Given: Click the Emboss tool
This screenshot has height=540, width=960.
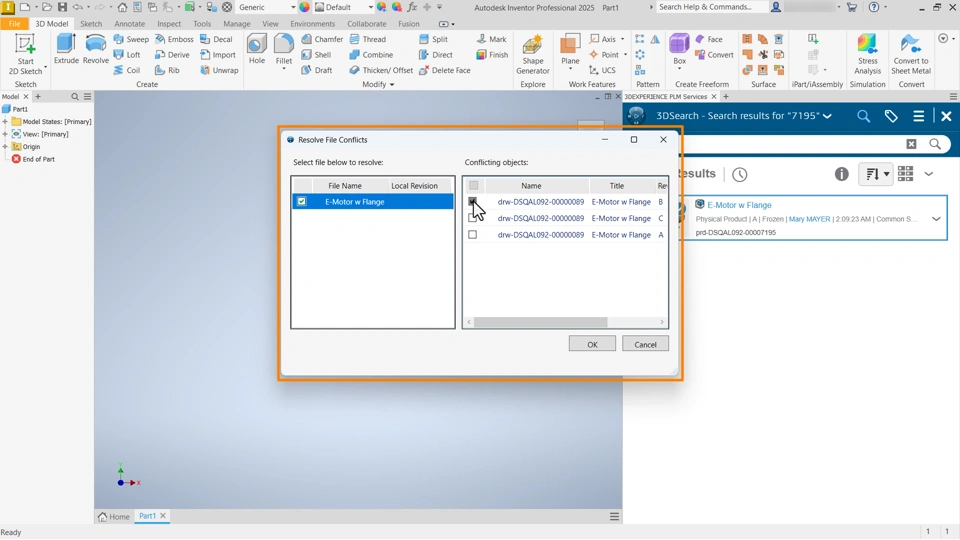Looking at the screenshot, I should point(174,39).
